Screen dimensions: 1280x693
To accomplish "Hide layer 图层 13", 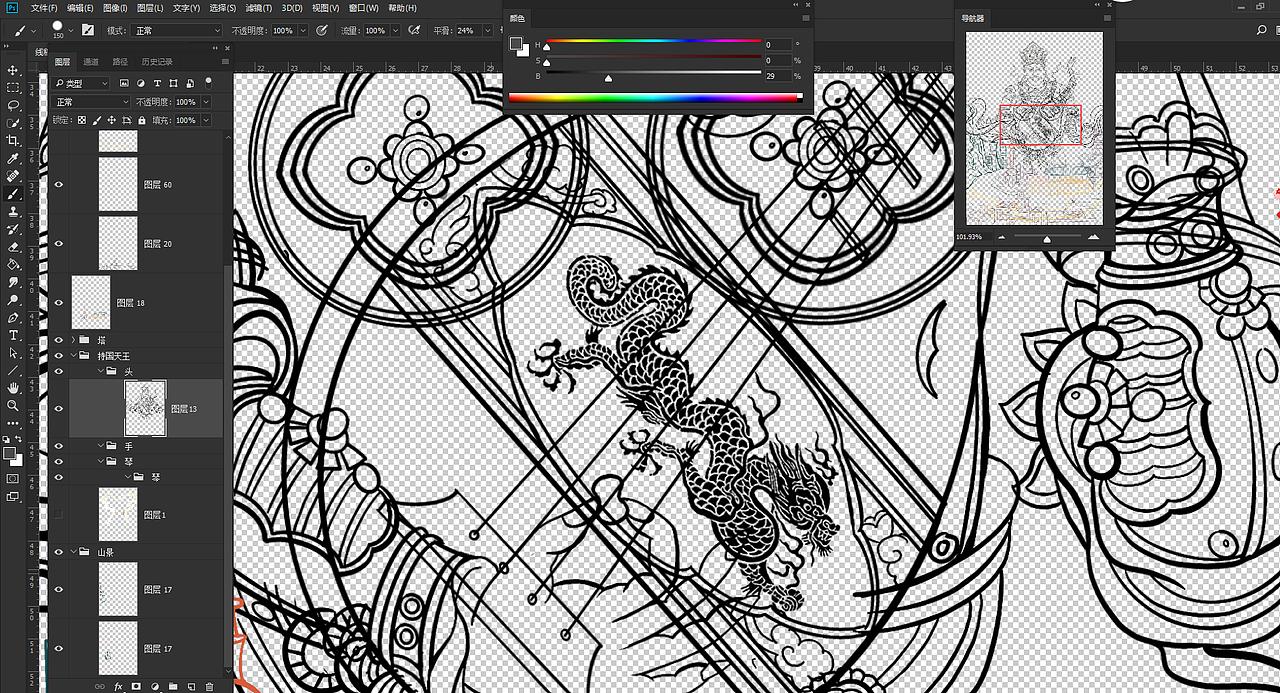I will coord(59,408).
